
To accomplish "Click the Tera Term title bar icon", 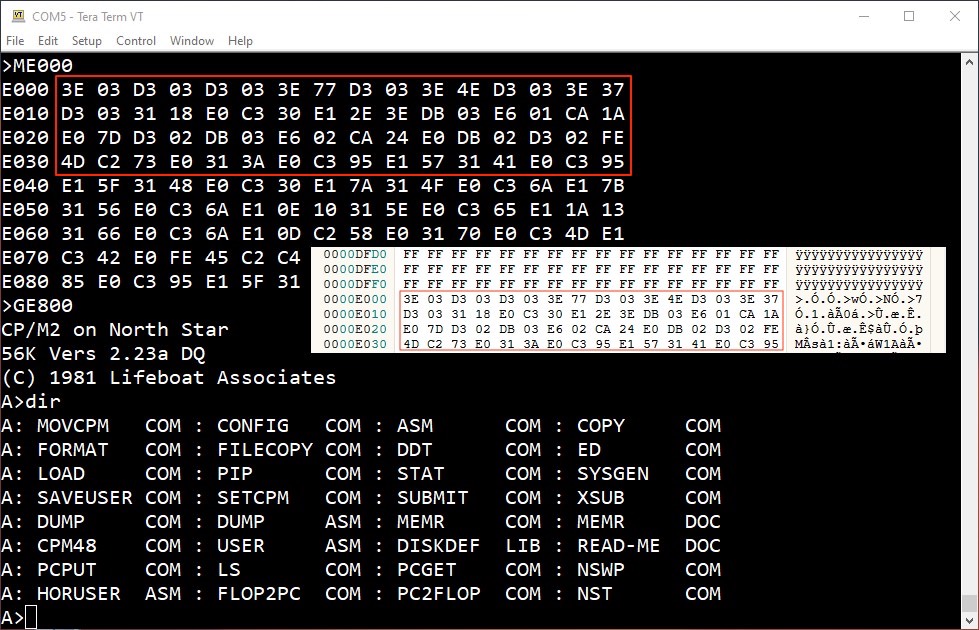I will click(x=18, y=16).
